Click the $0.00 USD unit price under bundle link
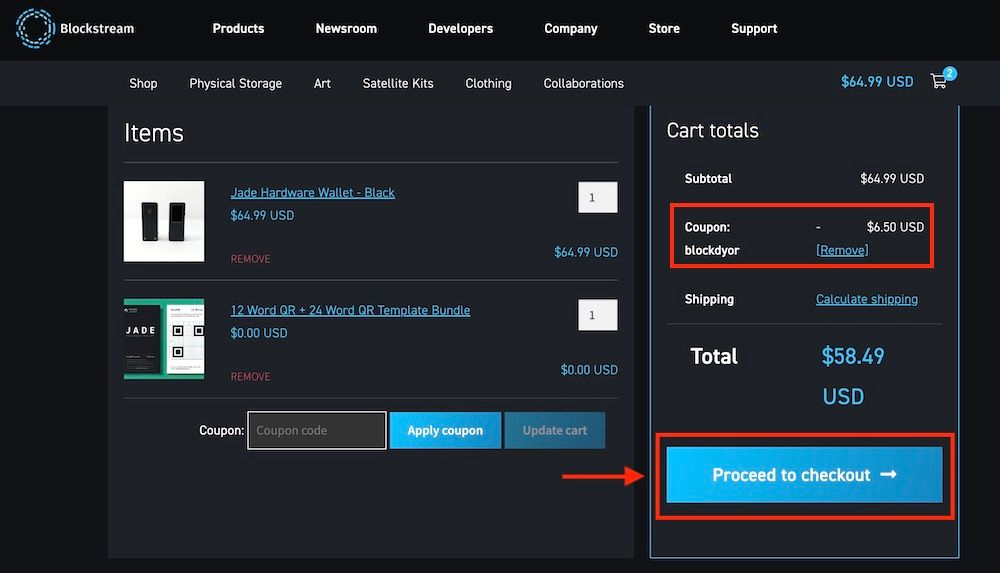This screenshot has width=1000, height=573. (259, 333)
